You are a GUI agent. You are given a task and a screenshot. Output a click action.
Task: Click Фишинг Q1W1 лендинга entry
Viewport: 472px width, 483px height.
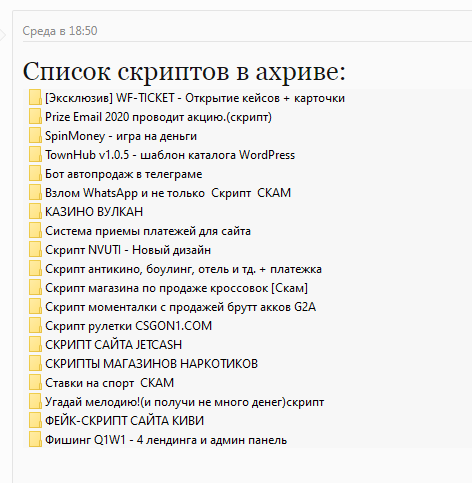click(x=166, y=440)
